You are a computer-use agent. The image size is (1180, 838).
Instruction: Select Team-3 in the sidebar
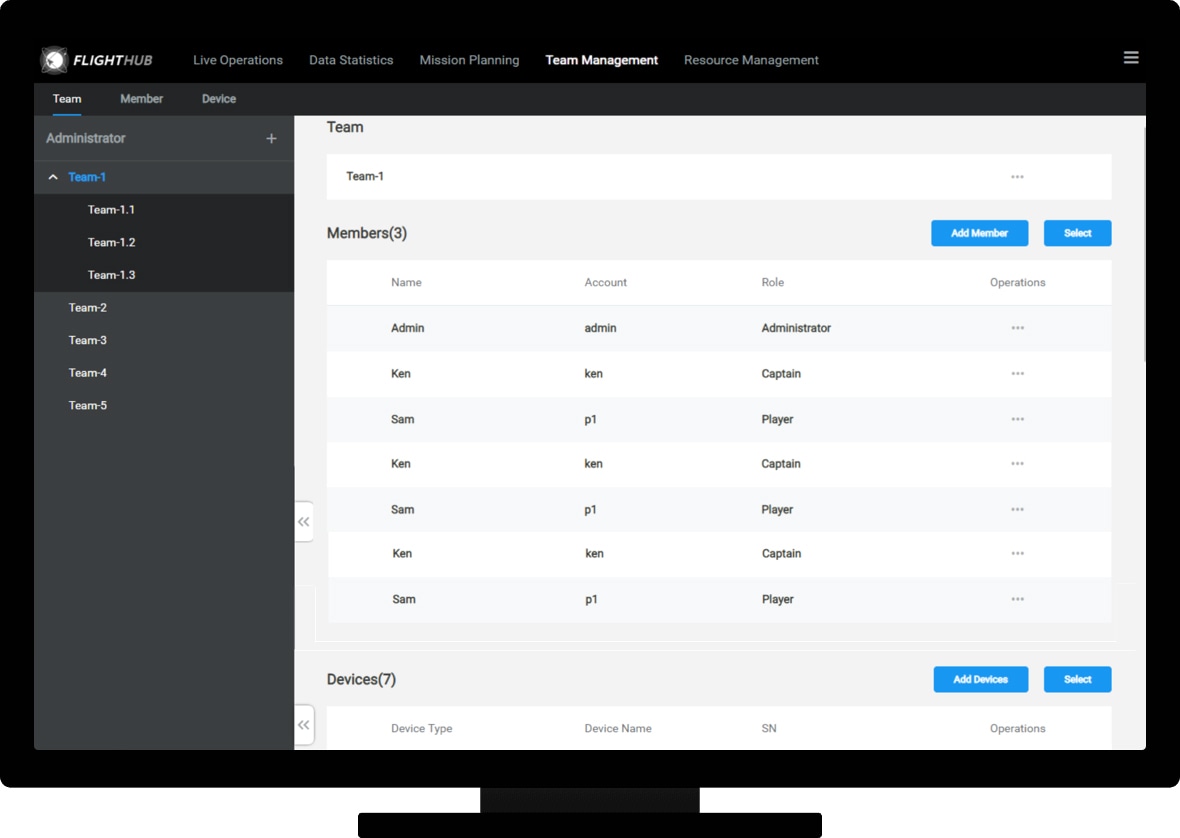88,341
